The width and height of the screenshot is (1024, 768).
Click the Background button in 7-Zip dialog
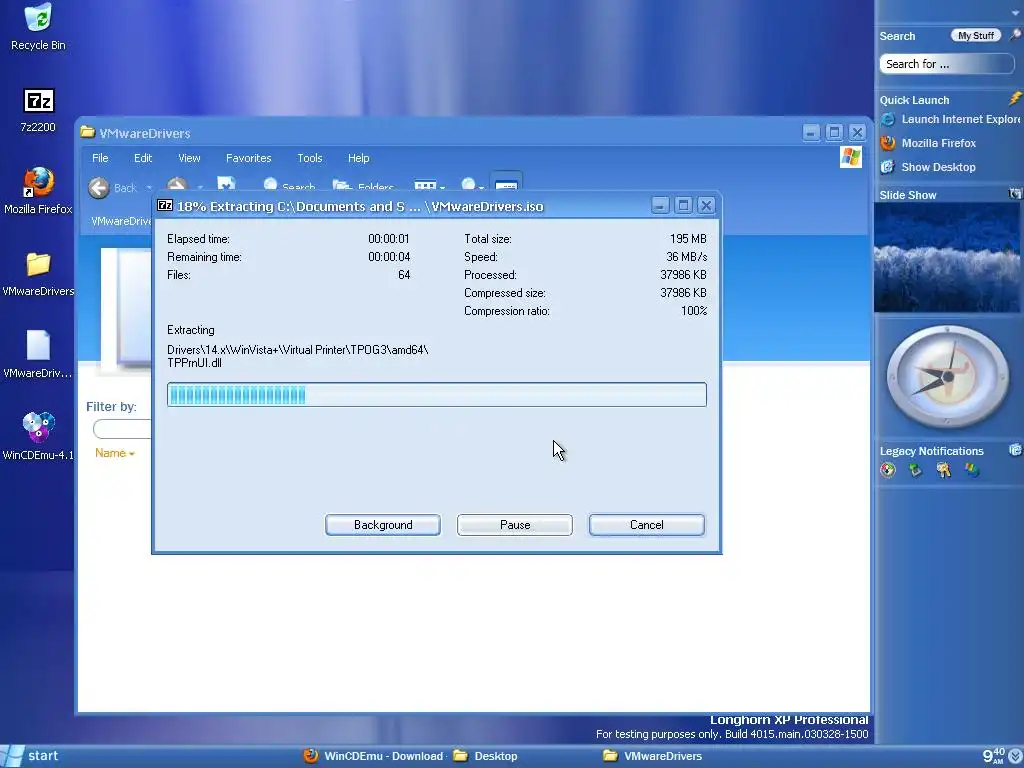coord(383,525)
